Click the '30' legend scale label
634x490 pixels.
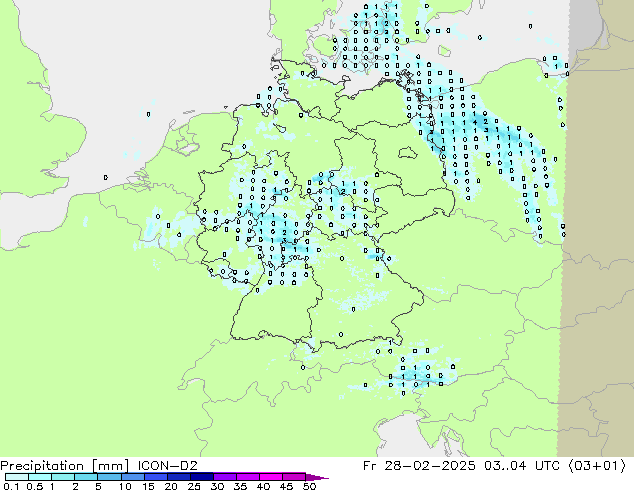(217, 486)
